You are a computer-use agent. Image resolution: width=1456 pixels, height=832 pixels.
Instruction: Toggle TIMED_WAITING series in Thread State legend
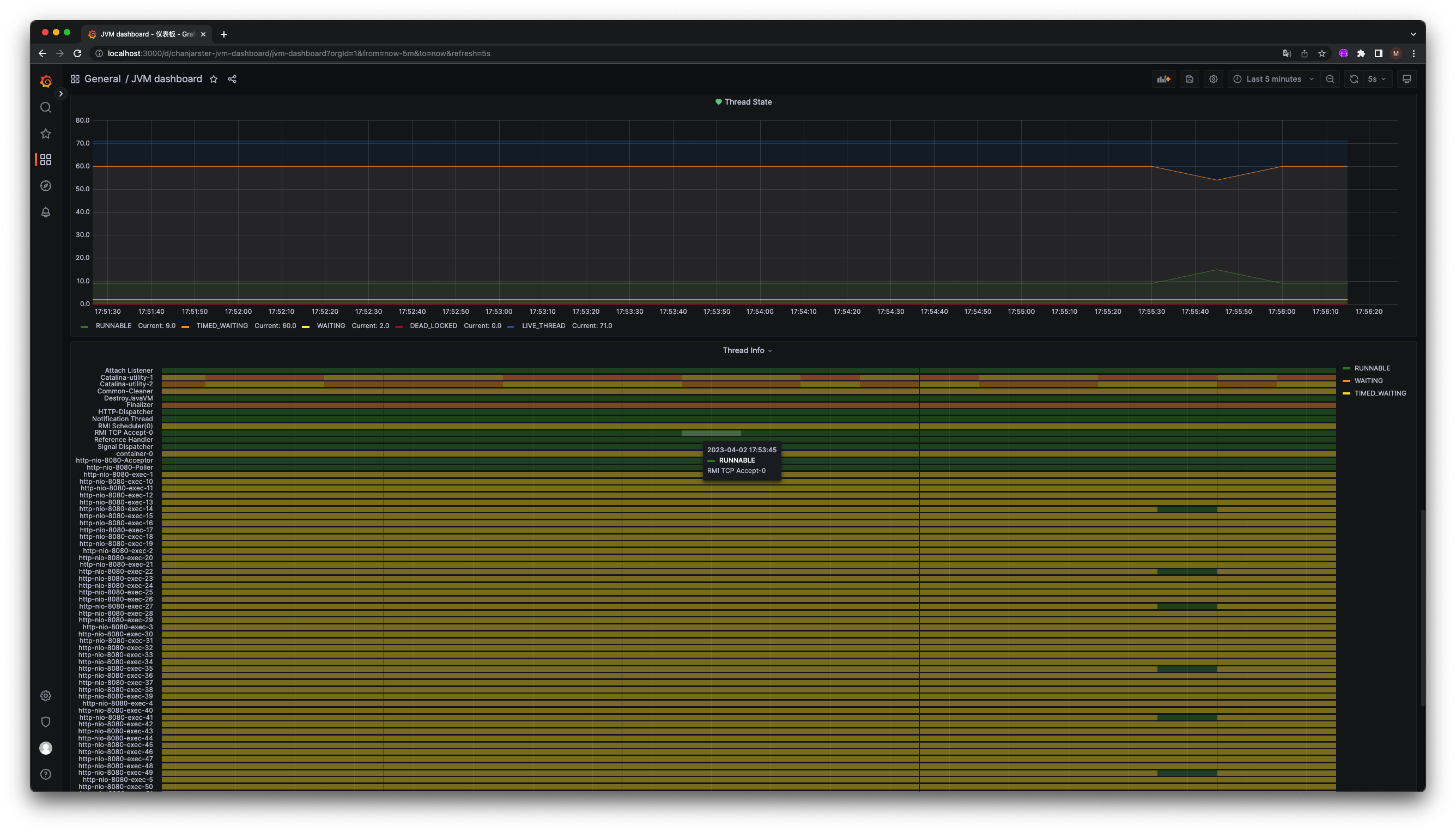(x=222, y=326)
